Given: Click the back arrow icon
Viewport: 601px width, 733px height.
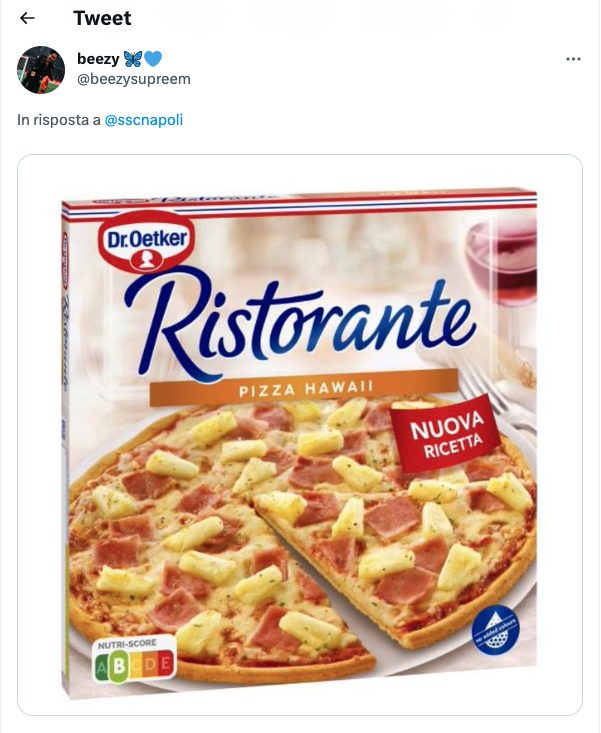Looking at the screenshot, I should pyautogui.click(x=27, y=18).
